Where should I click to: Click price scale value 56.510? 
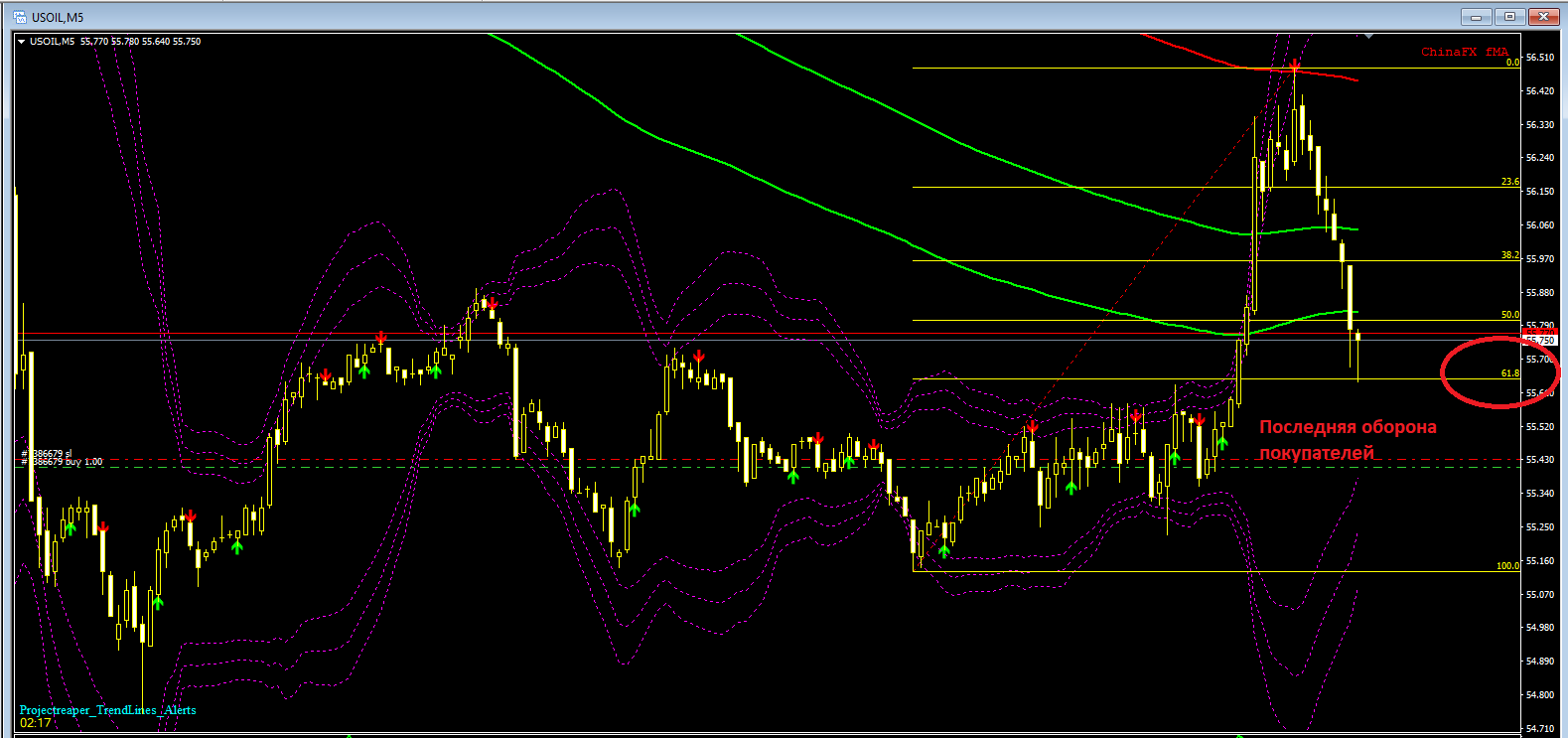(1540, 58)
